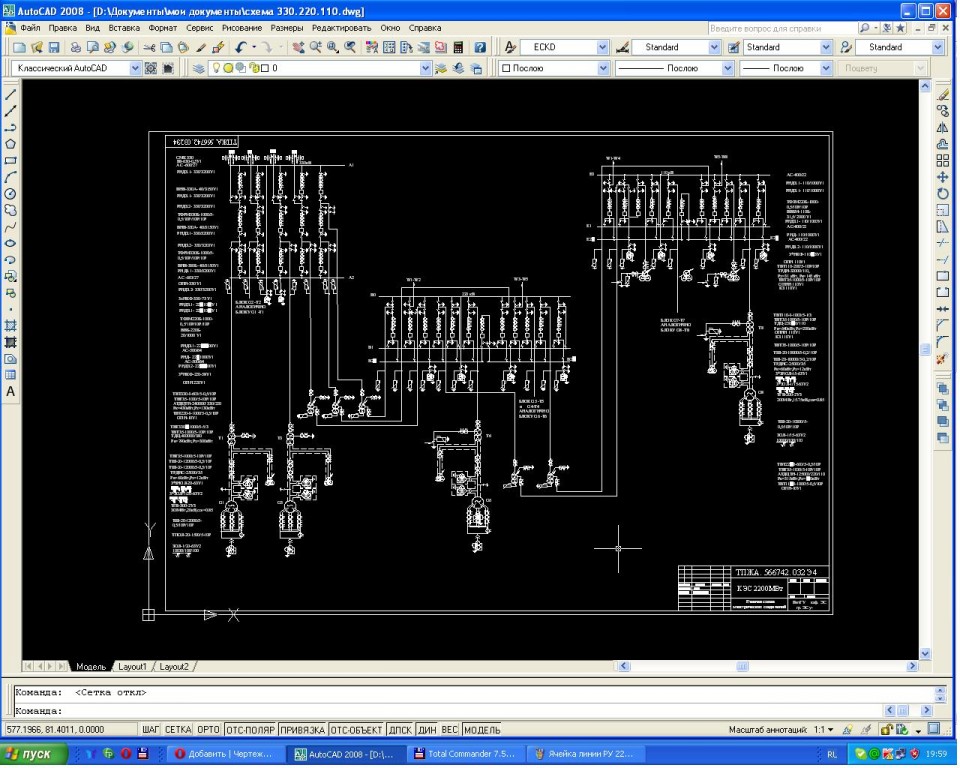960x768 pixels.
Task: Expand the Классический AutoCAD workspace dropdown
Action: click(x=135, y=69)
